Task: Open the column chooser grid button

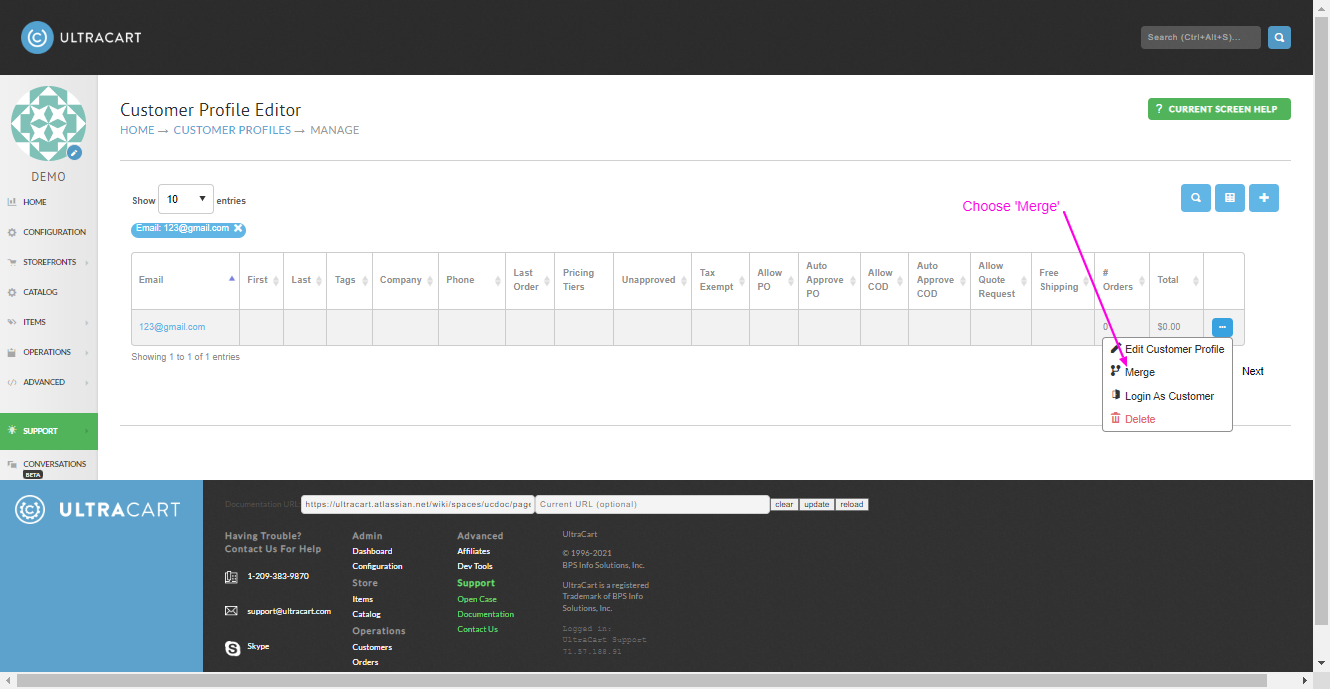Action: pyautogui.click(x=1230, y=198)
